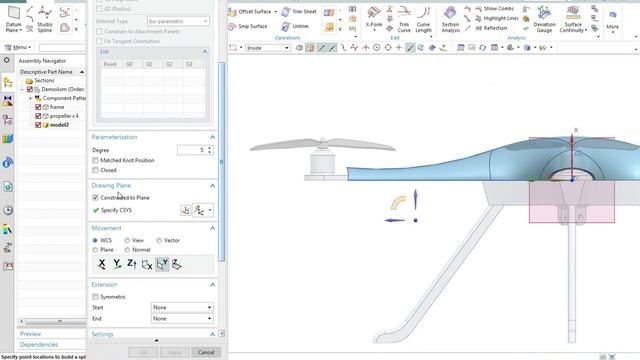Open Section Analysis
This screenshot has height=360, width=640.
tap(450, 18)
